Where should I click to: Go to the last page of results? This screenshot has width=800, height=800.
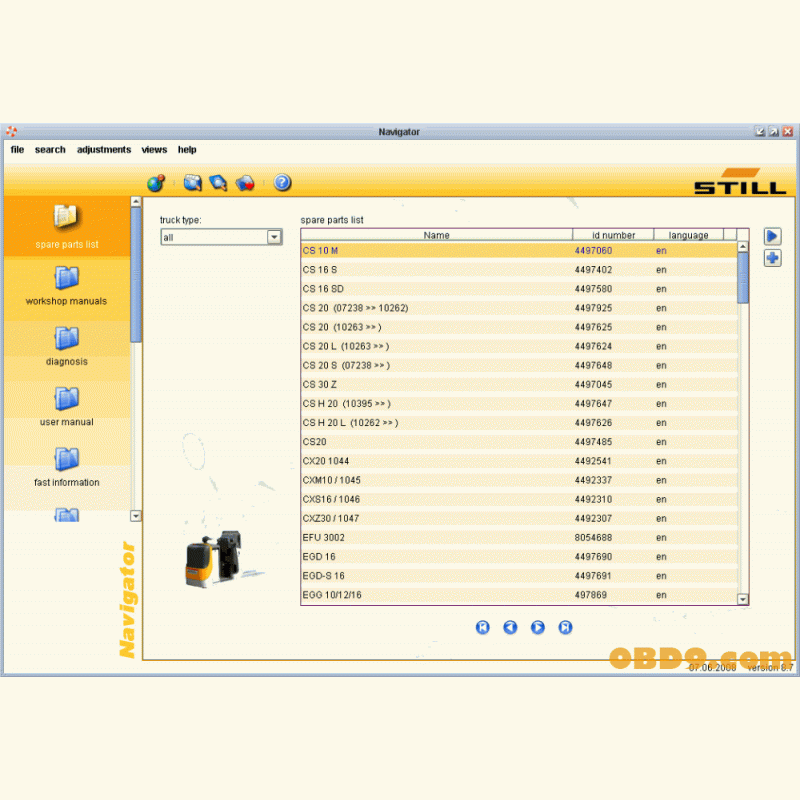(x=565, y=627)
